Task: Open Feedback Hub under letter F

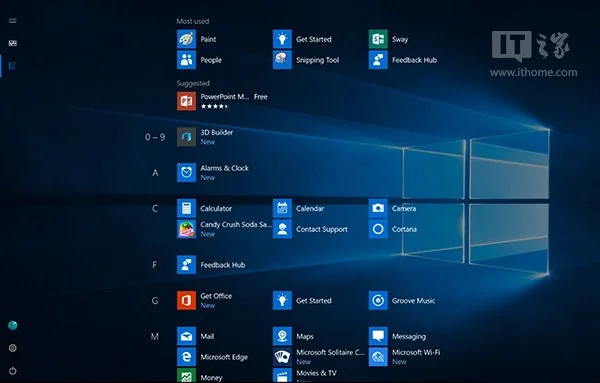Action: tap(186, 265)
